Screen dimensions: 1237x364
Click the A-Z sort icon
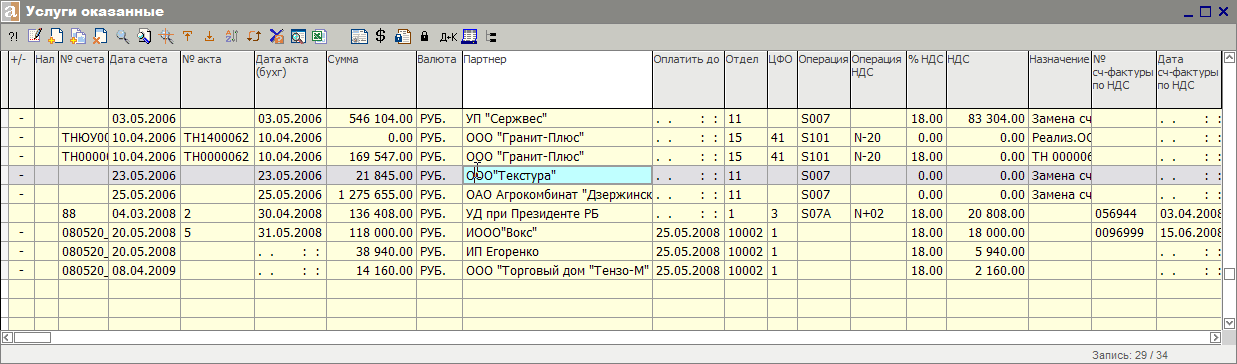231,36
